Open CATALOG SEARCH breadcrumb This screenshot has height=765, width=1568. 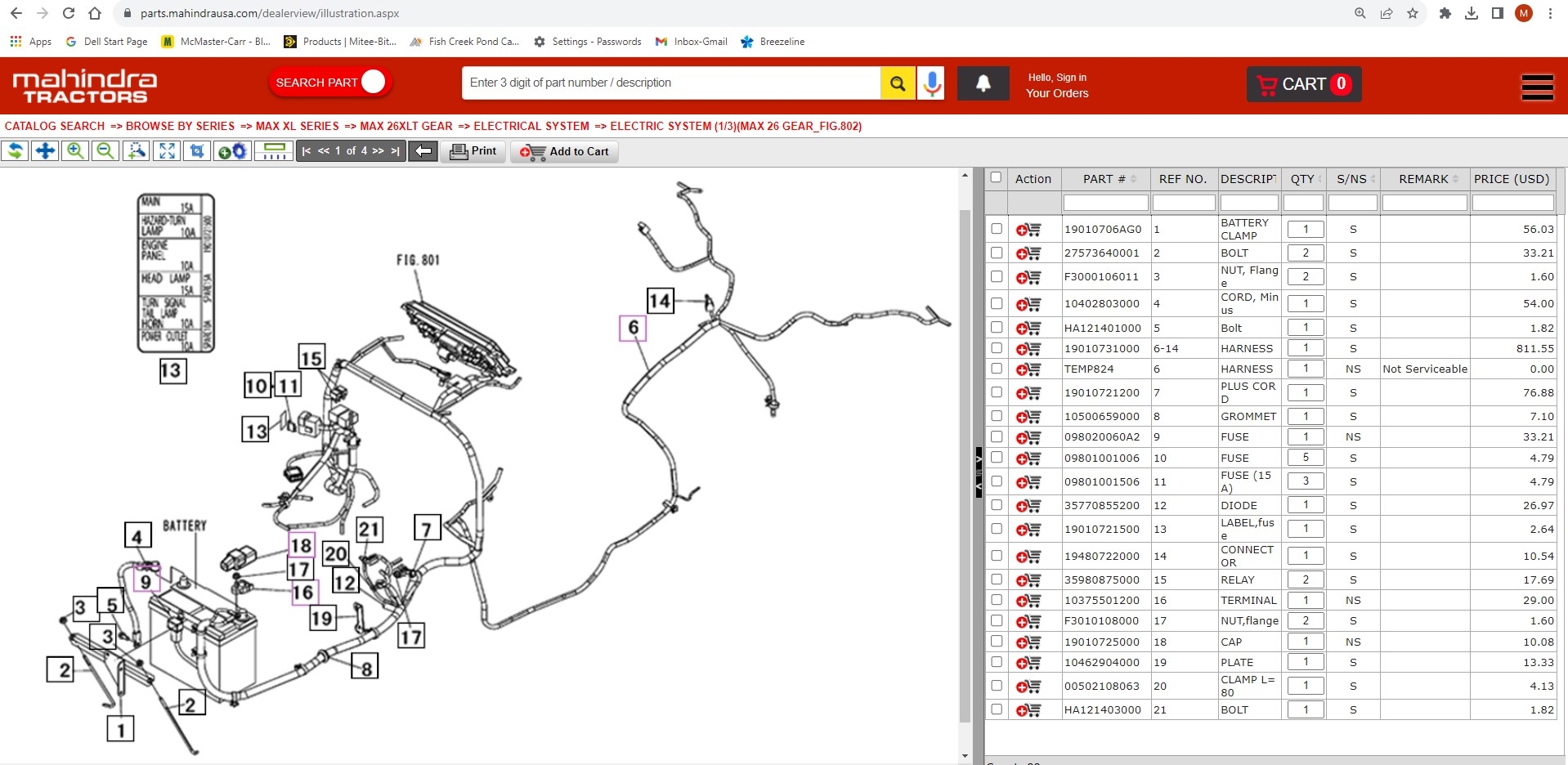pyautogui.click(x=55, y=126)
